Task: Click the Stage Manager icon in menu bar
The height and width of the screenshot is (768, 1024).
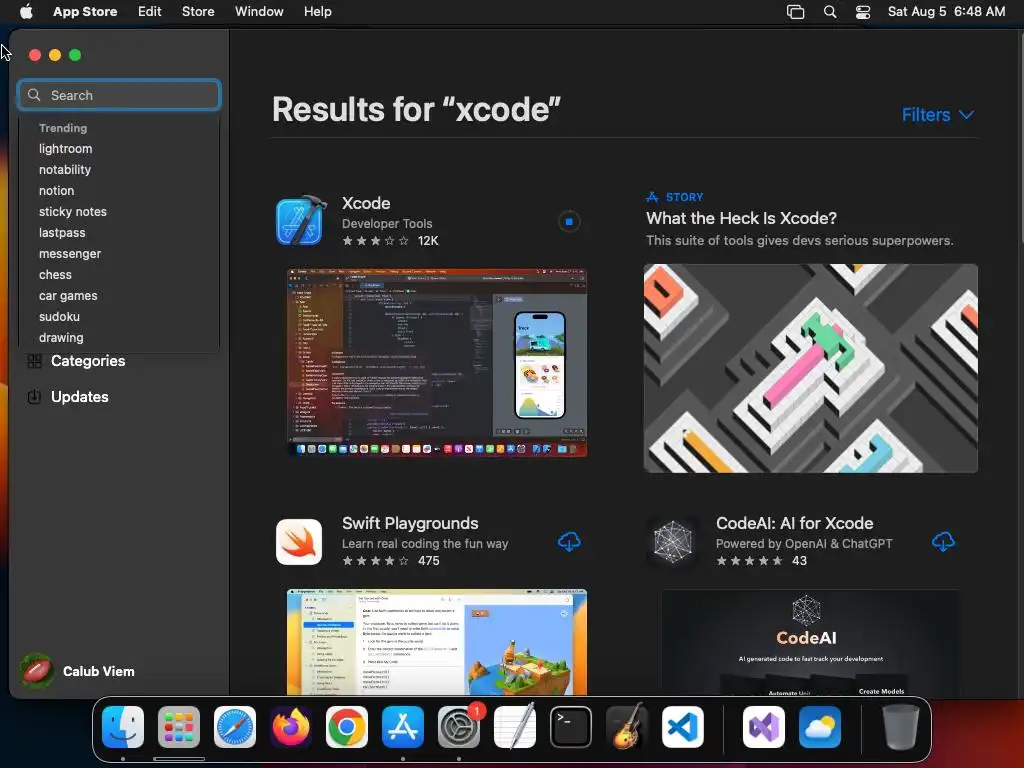Action: (795, 12)
